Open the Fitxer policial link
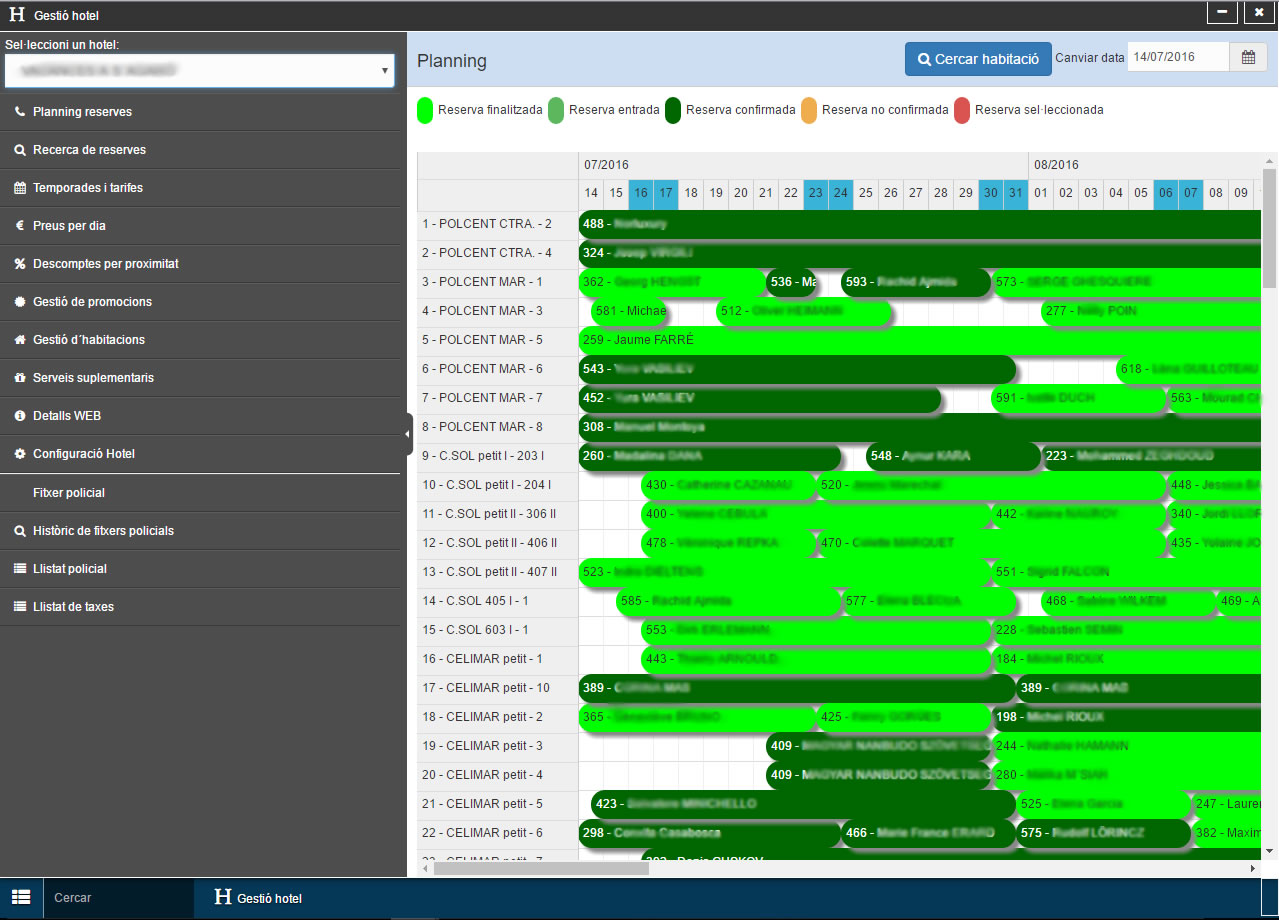 tap(69, 493)
